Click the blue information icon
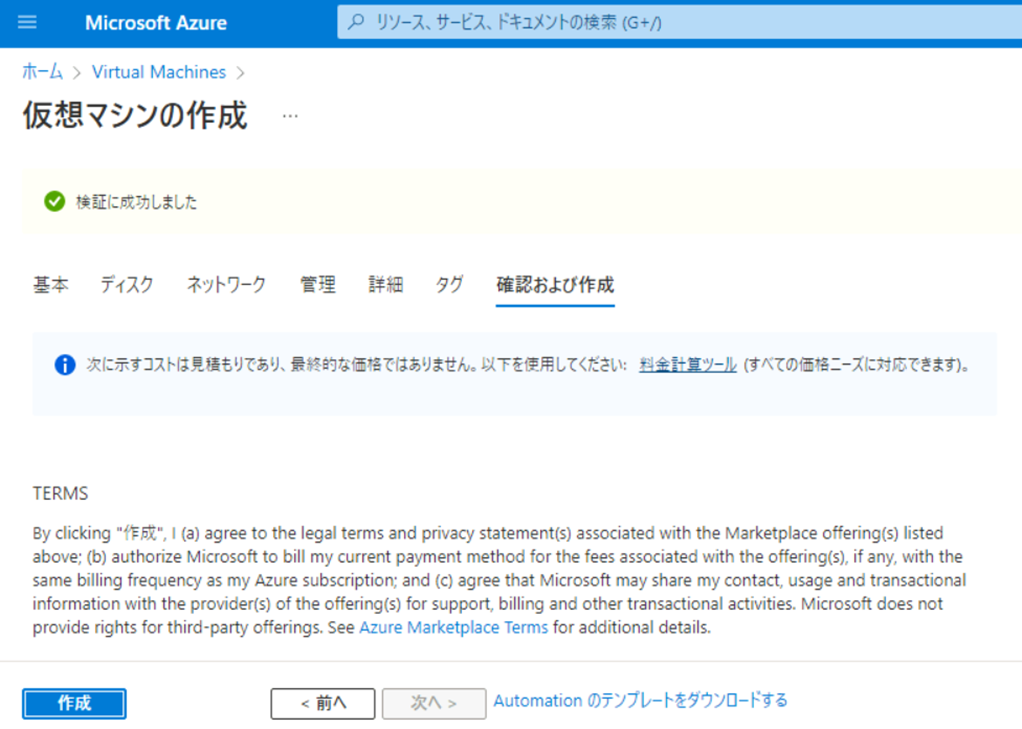The height and width of the screenshot is (729, 1022). pyautogui.click(x=65, y=364)
